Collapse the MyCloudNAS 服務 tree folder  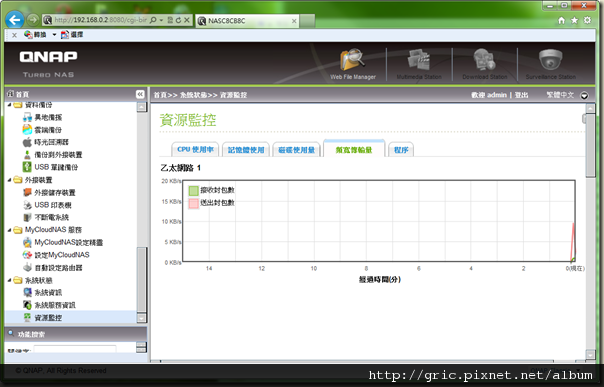pyautogui.click(x=10, y=230)
